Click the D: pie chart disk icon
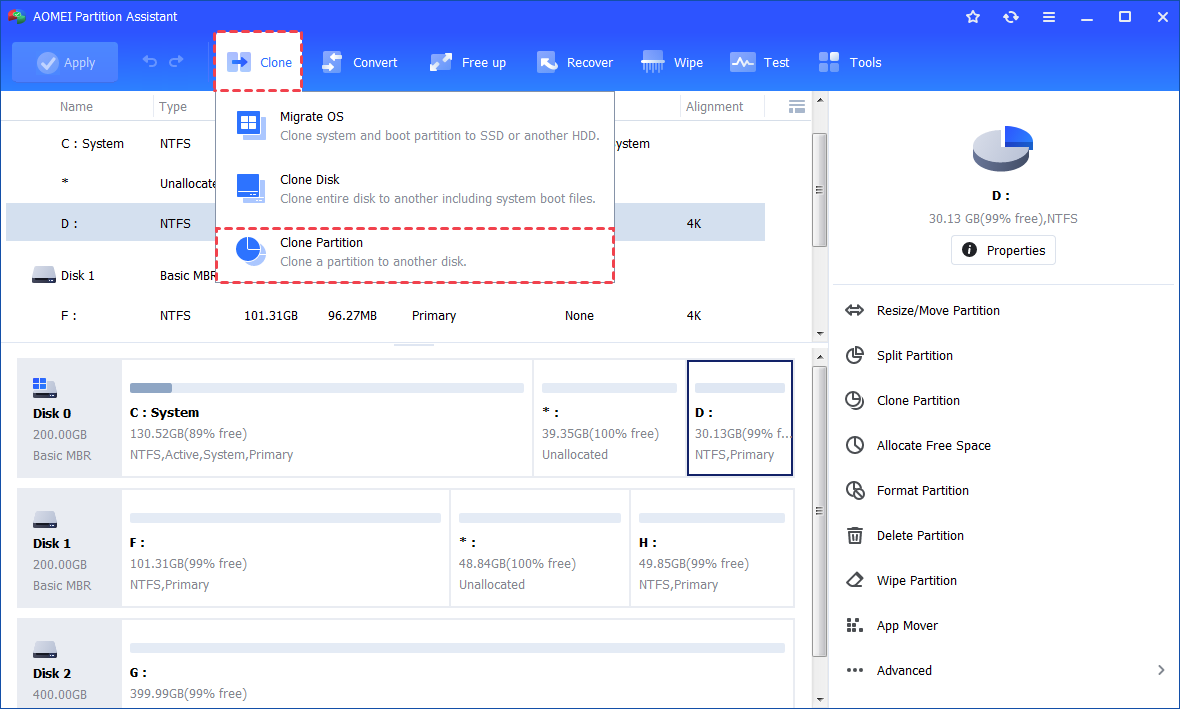Screen dimensions: 1180x709 tap(1002, 148)
